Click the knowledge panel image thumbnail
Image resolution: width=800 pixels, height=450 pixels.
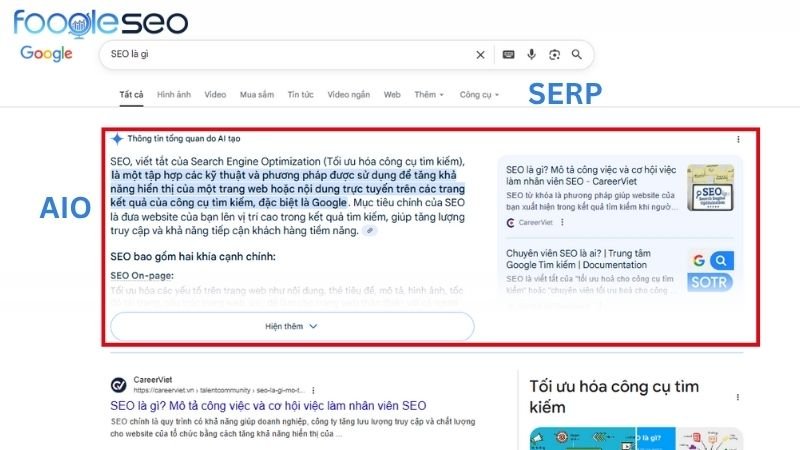(635, 439)
